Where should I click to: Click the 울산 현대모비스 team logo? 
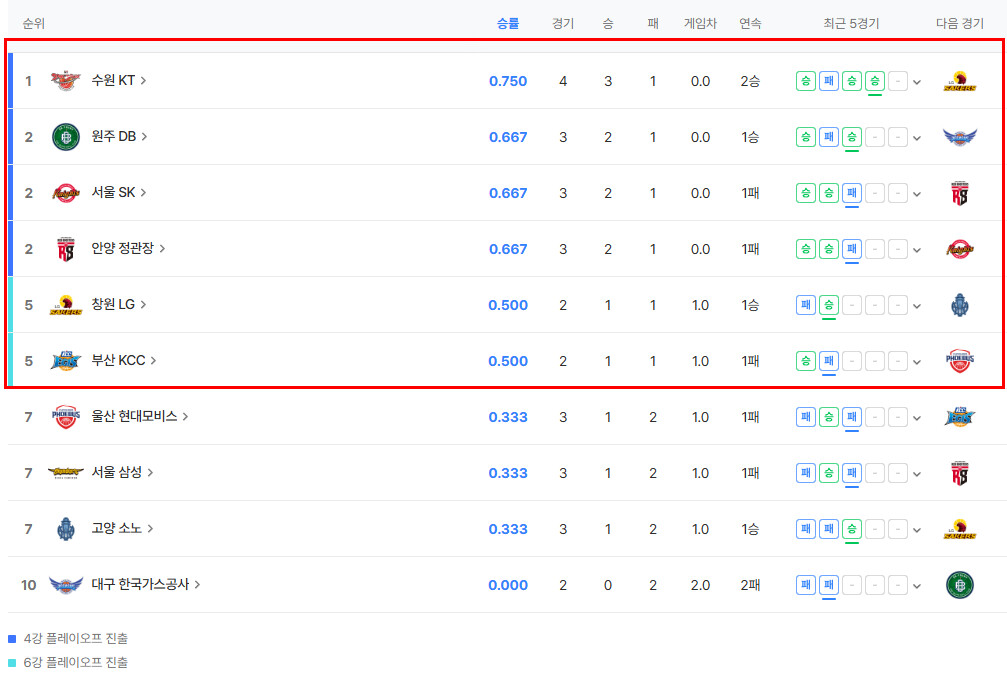tap(66, 417)
